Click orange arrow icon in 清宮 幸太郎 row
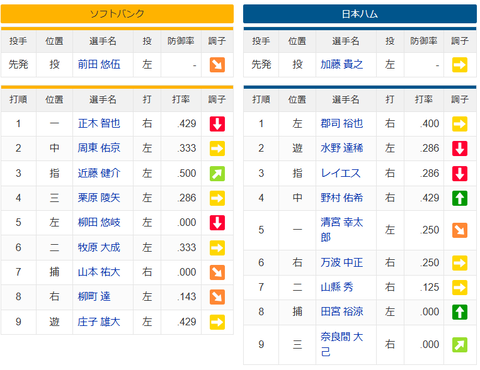Screen dimensions: 480x370 [460, 230]
